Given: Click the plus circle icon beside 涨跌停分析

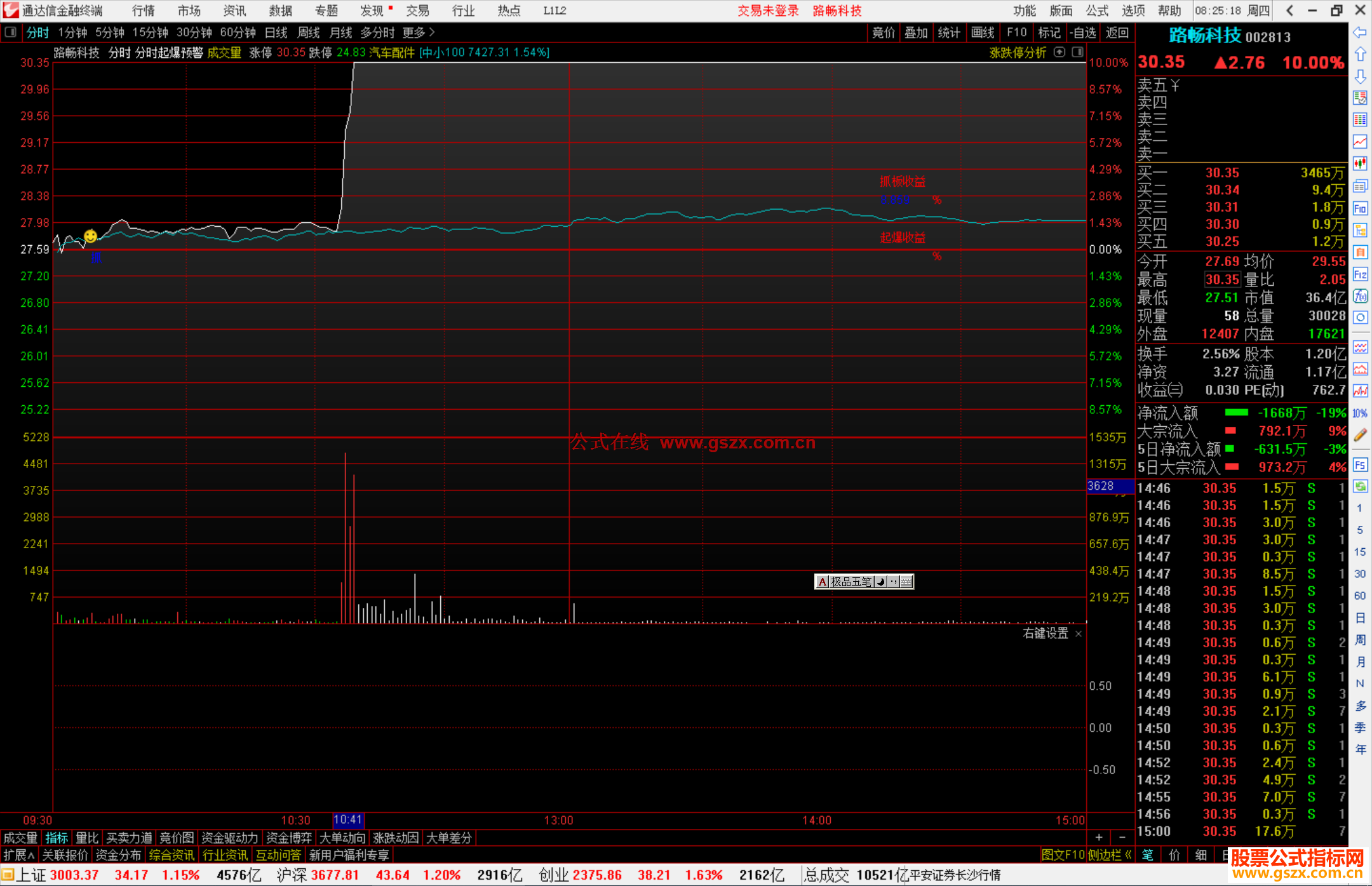Looking at the screenshot, I should 1059,52.
